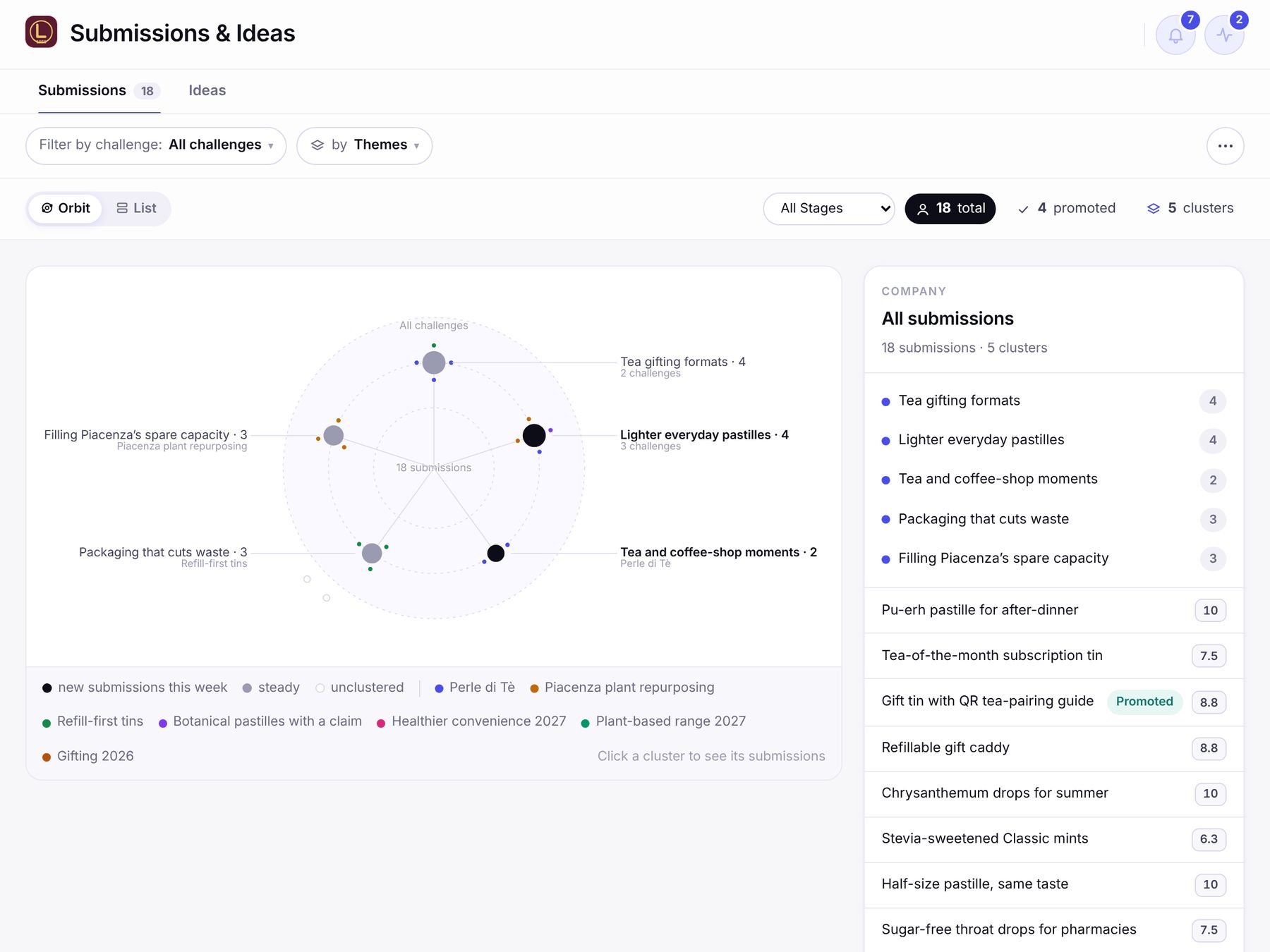Show the 5 clusters filter

1190,208
